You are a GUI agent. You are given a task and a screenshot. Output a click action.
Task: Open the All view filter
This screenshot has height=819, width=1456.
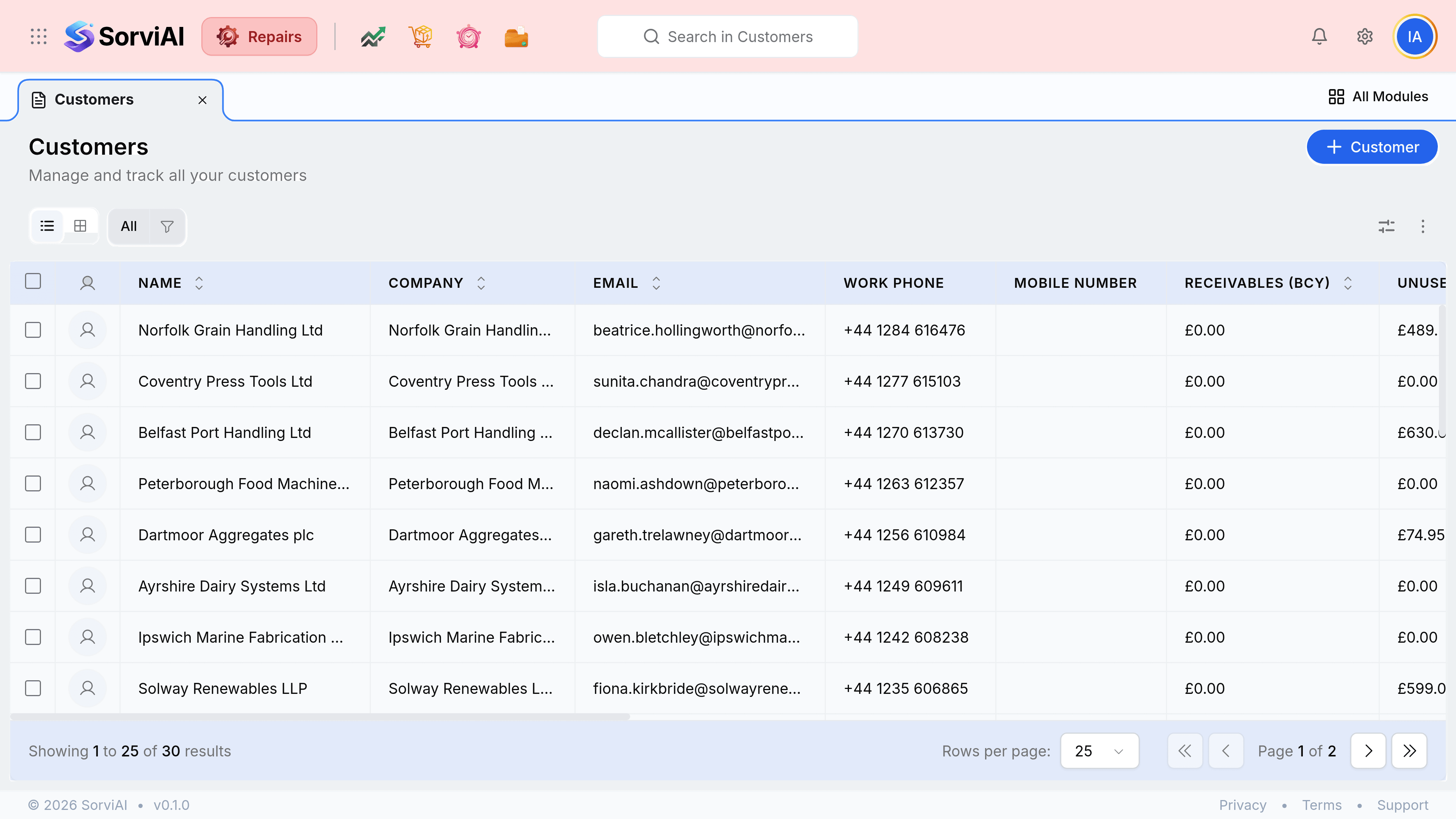pyautogui.click(x=129, y=227)
